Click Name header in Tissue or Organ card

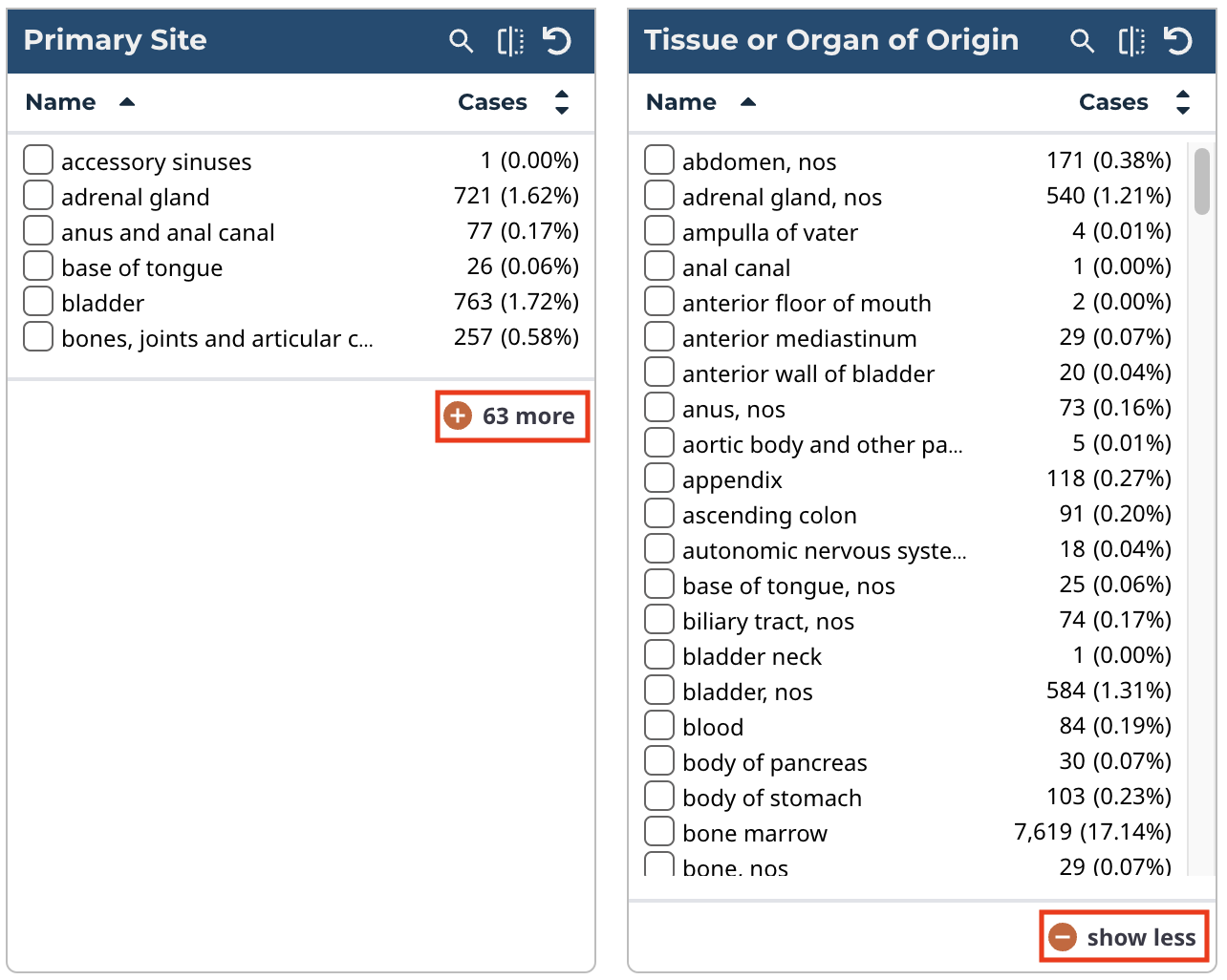click(681, 102)
